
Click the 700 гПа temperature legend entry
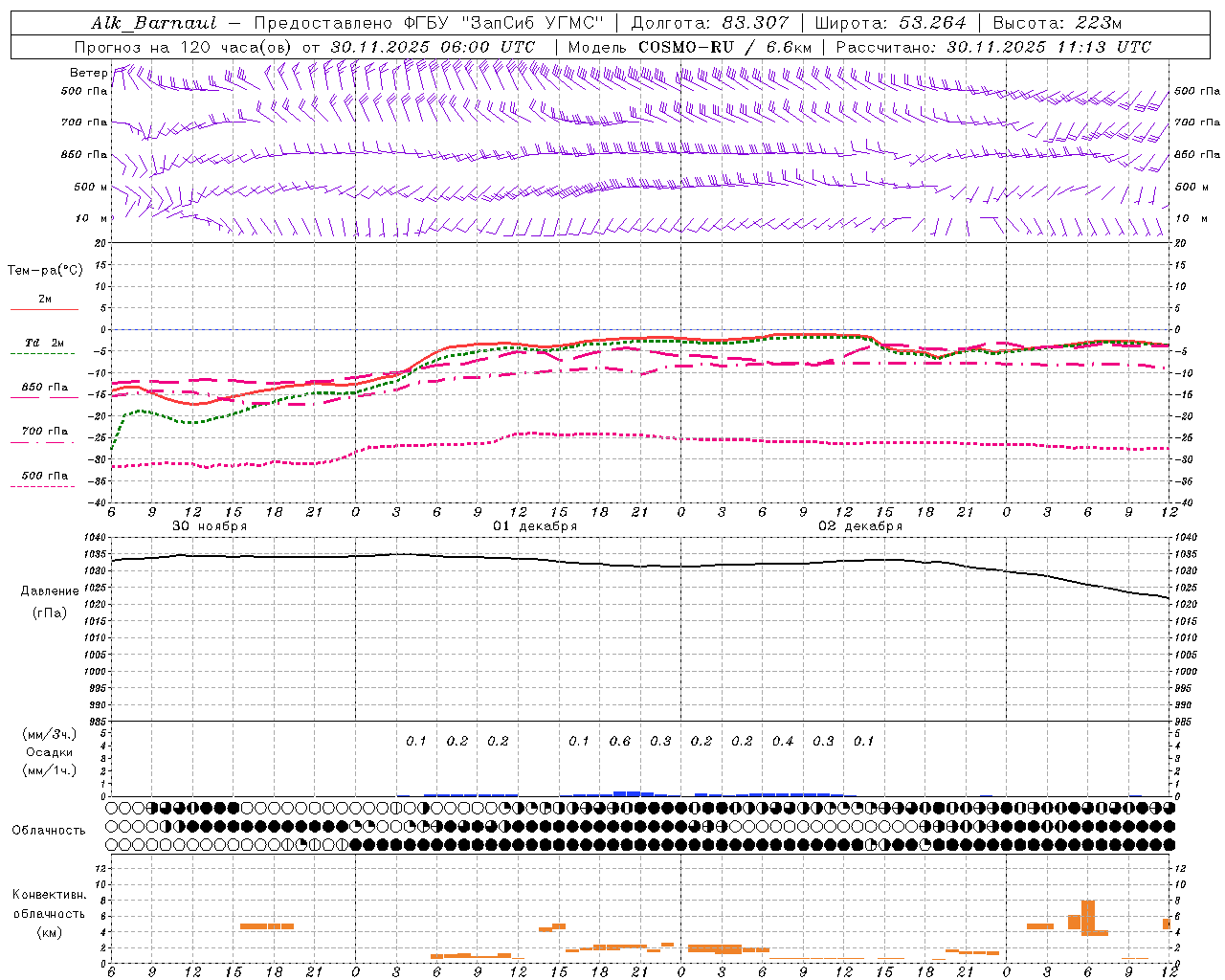point(45,432)
